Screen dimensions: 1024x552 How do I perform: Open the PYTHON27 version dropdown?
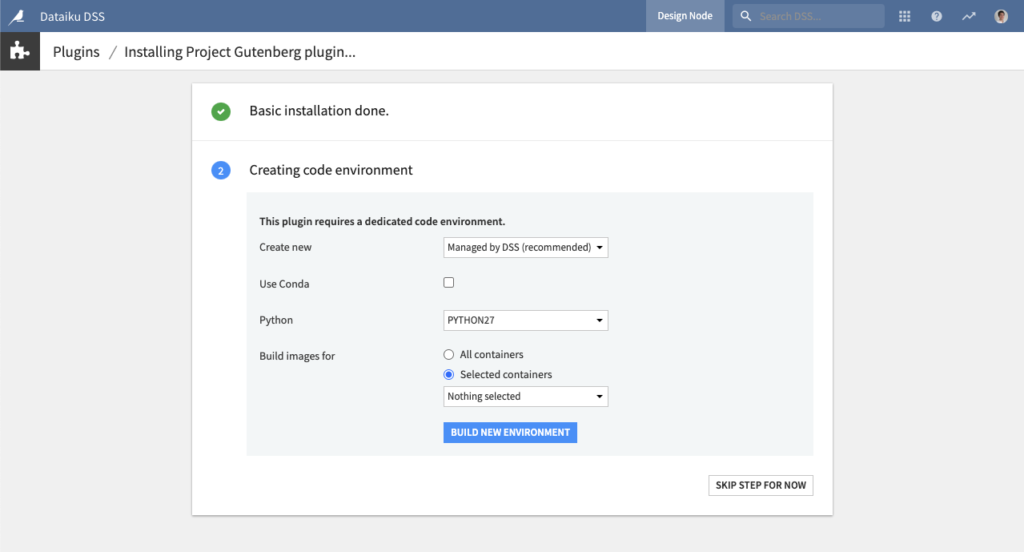(526, 320)
